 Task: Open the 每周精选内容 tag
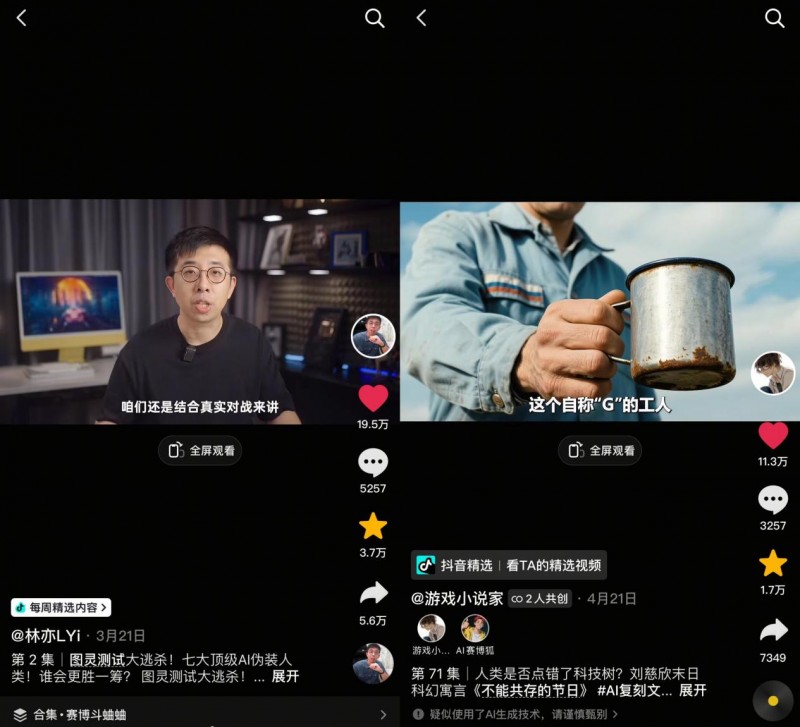(x=61, y=607)
